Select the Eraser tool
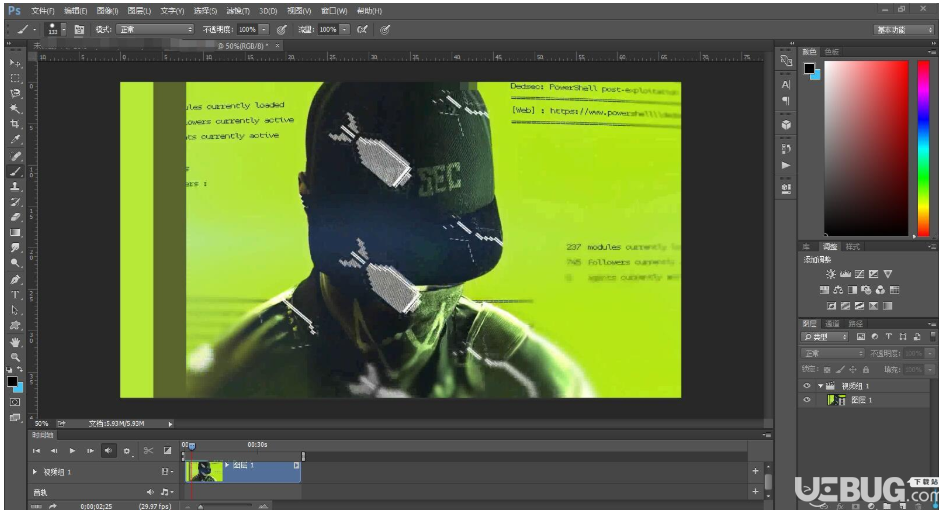This screenshot has width=944, height=511. [15, 217]
